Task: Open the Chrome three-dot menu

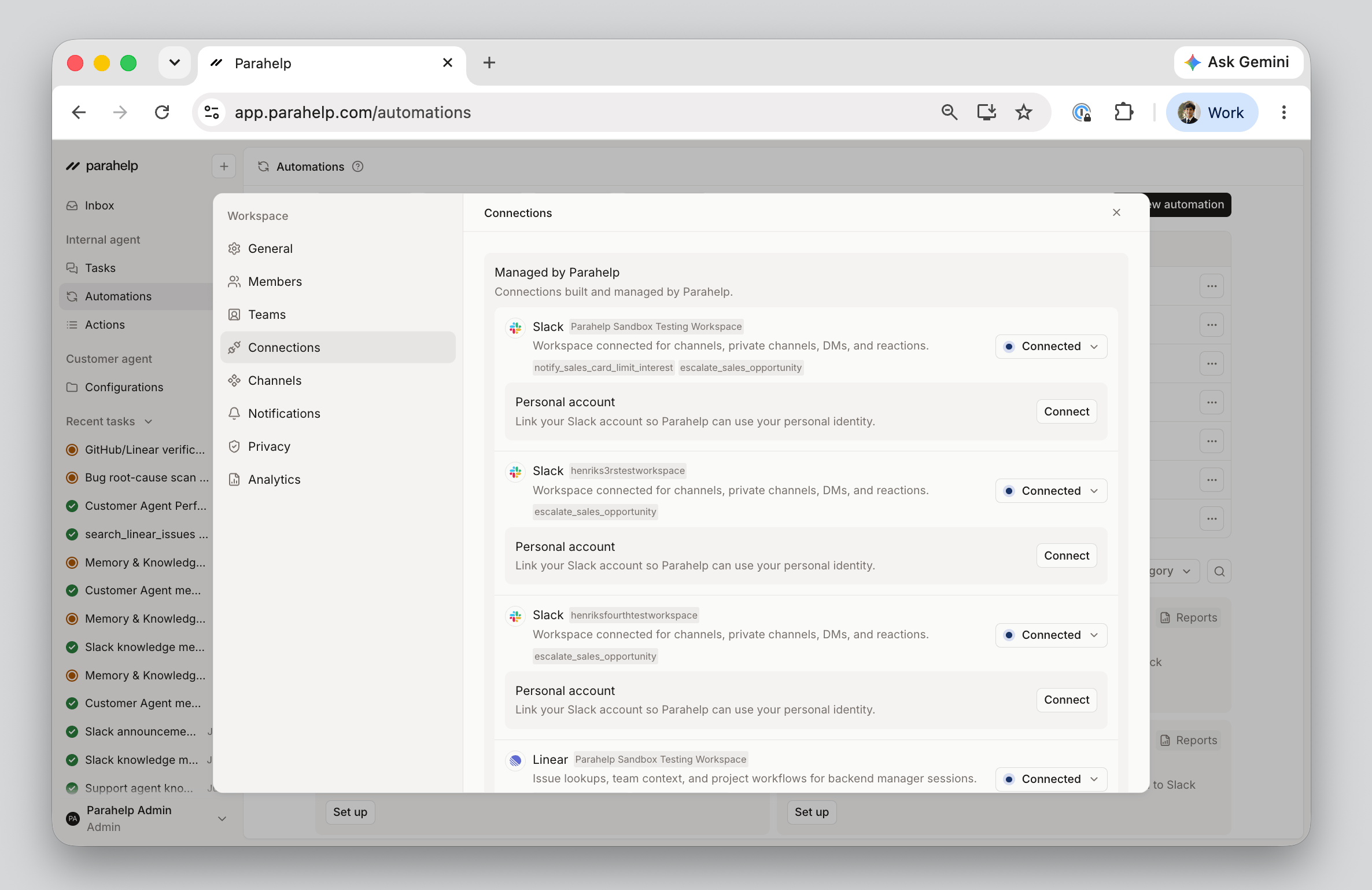Action: (1284, 112)
